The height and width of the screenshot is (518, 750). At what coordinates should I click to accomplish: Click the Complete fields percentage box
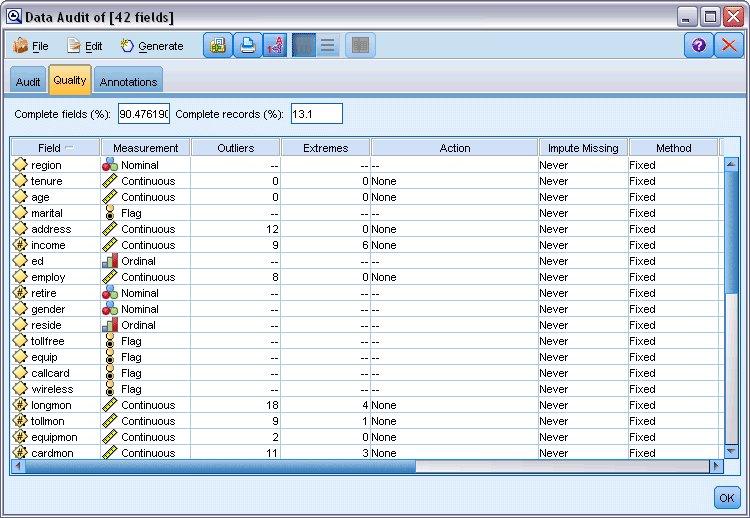point(144,114)
